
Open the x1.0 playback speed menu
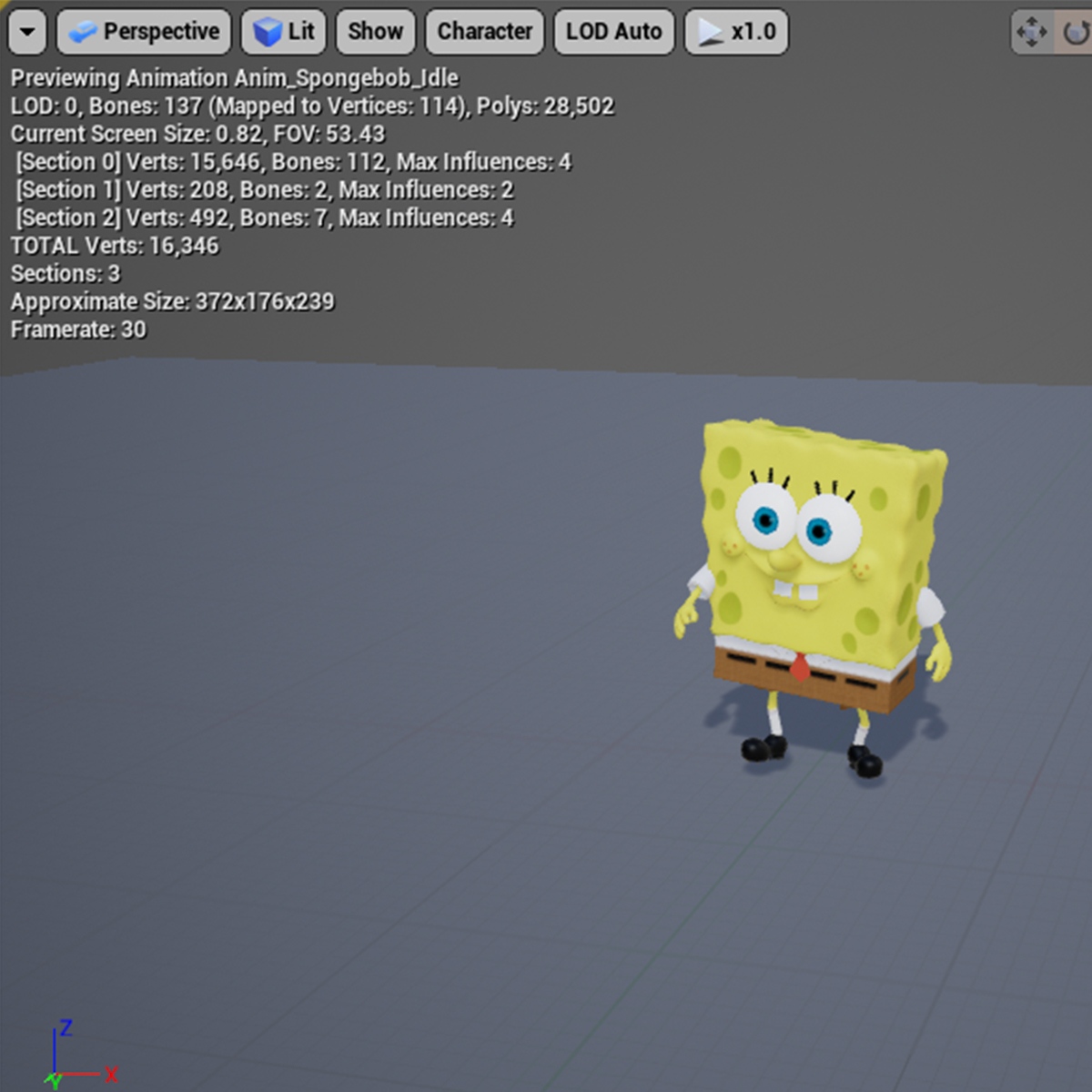click(735, 32)
